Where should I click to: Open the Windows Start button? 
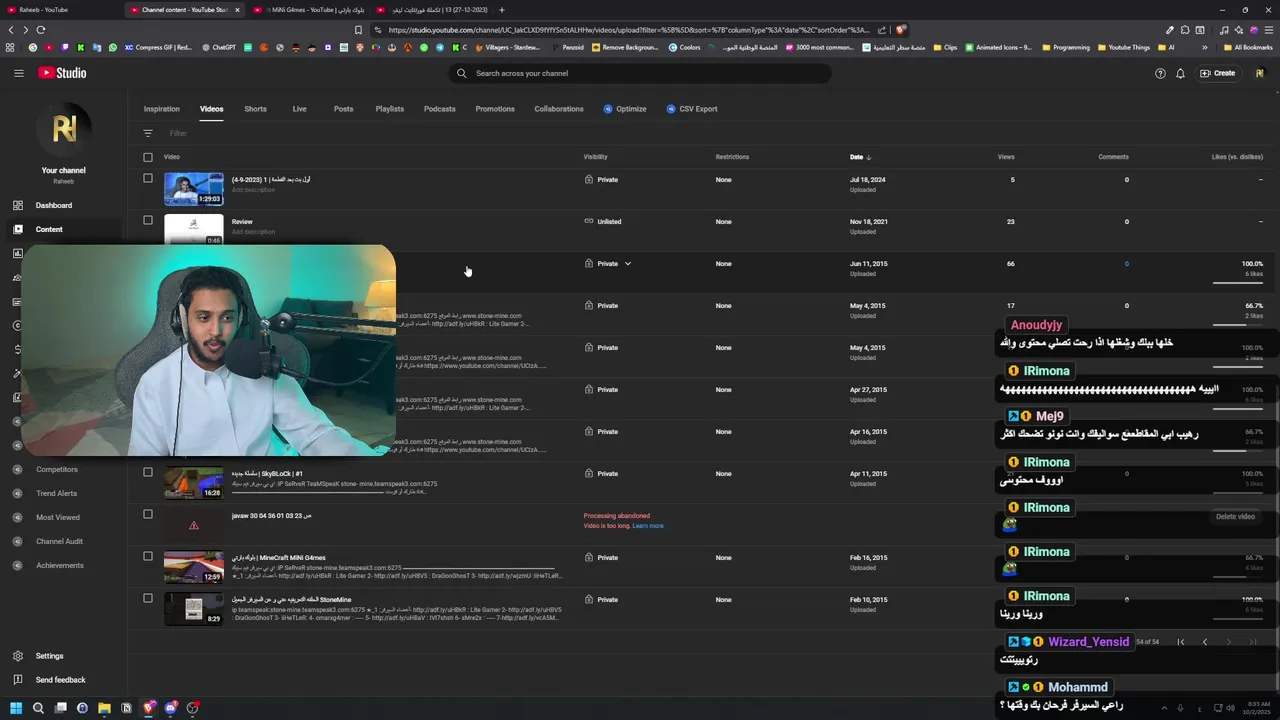click(16, 708)
